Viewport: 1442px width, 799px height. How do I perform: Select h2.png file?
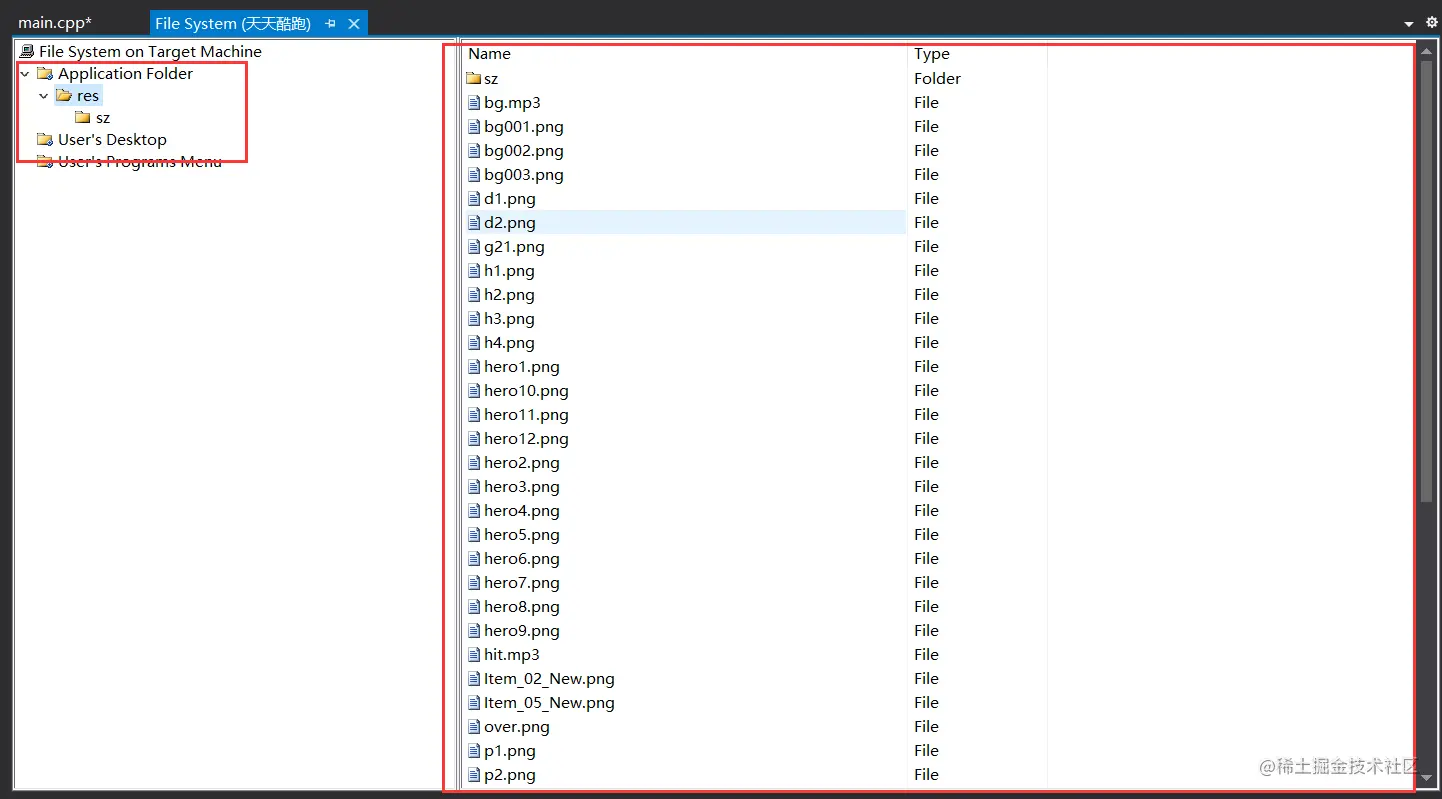click(x=509, y=294)
